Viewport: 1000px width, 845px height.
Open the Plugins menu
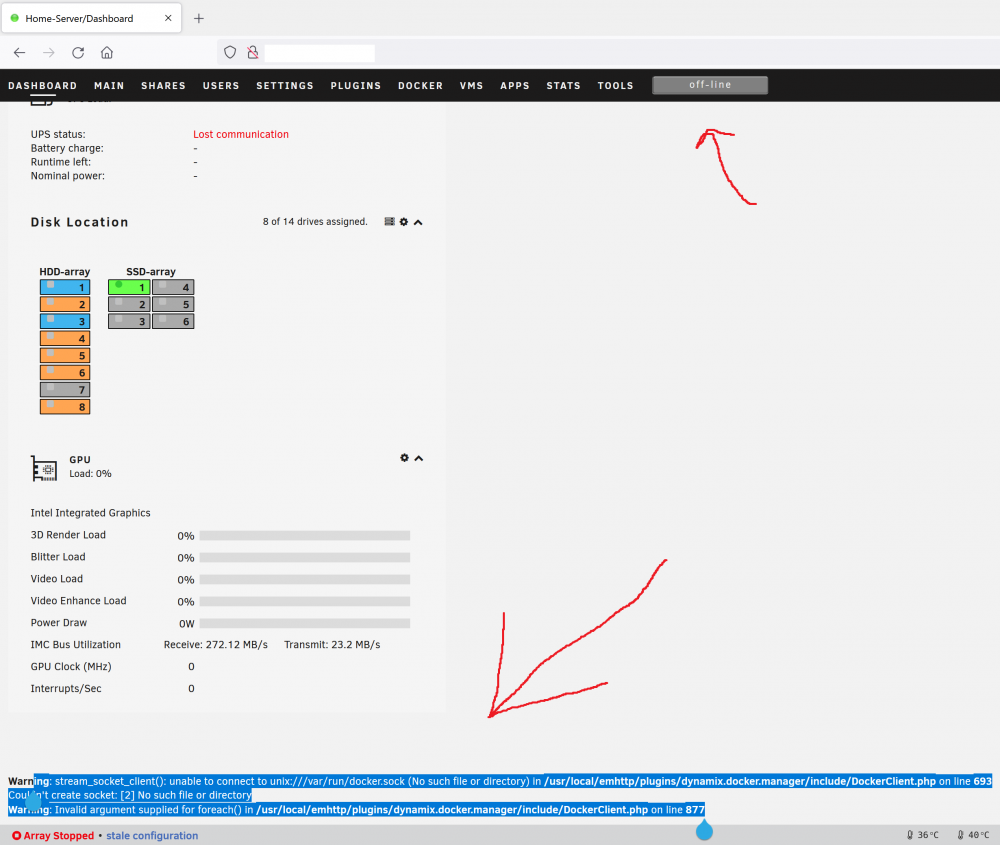(356, 85)
